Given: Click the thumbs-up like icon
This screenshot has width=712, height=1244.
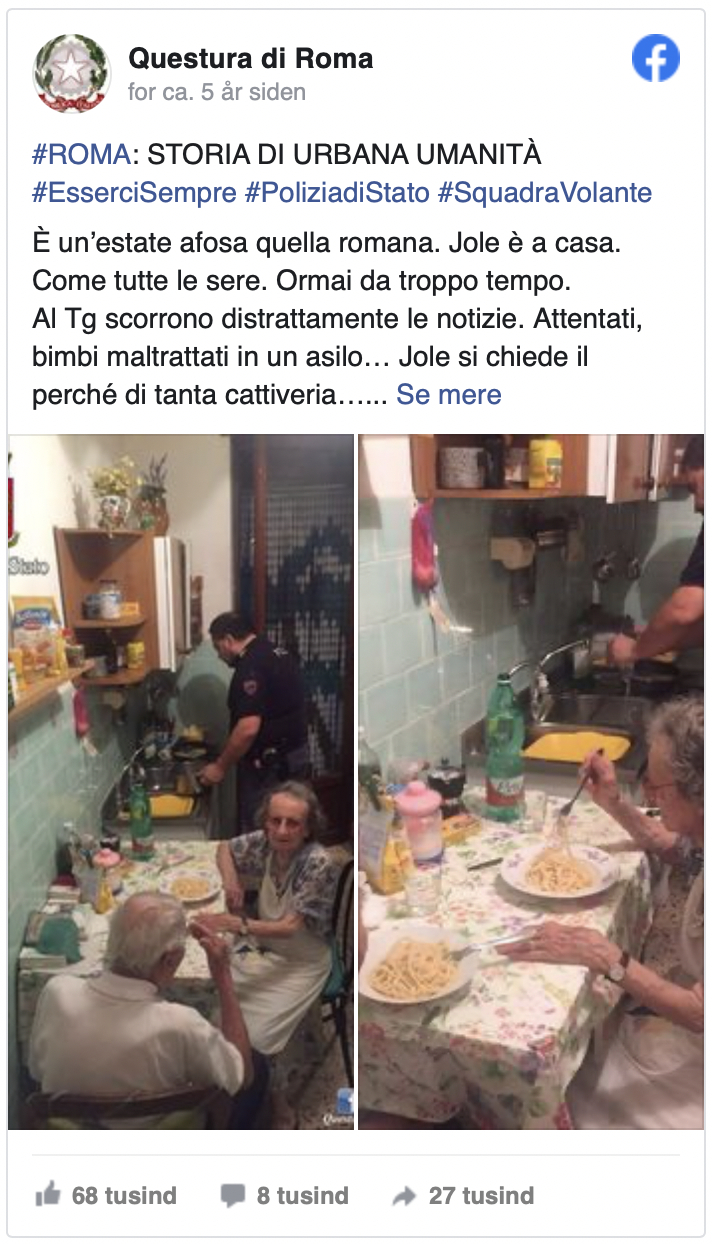Looking at the screenshot, I should [x=47, y=1194].
